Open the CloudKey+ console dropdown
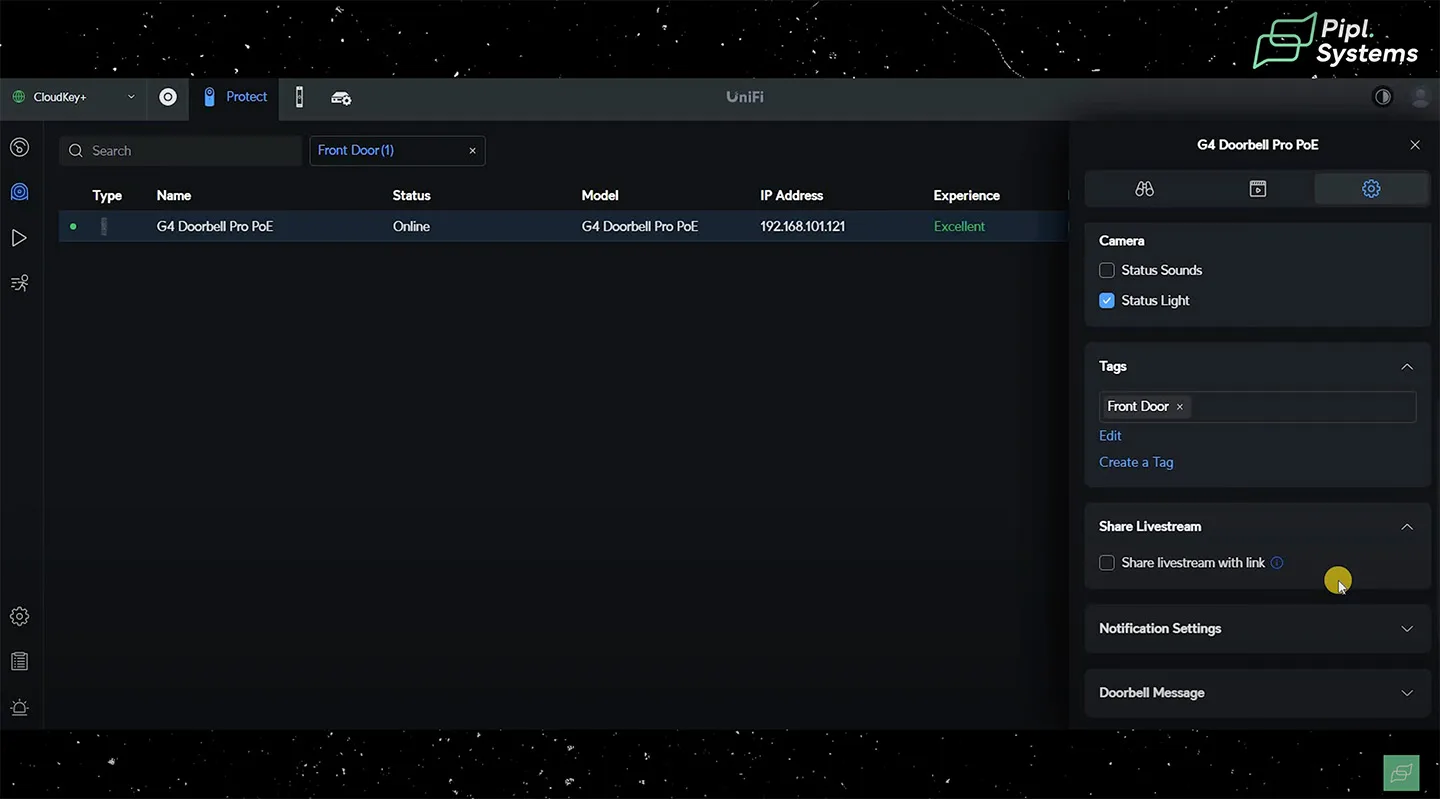 [73, 97]
